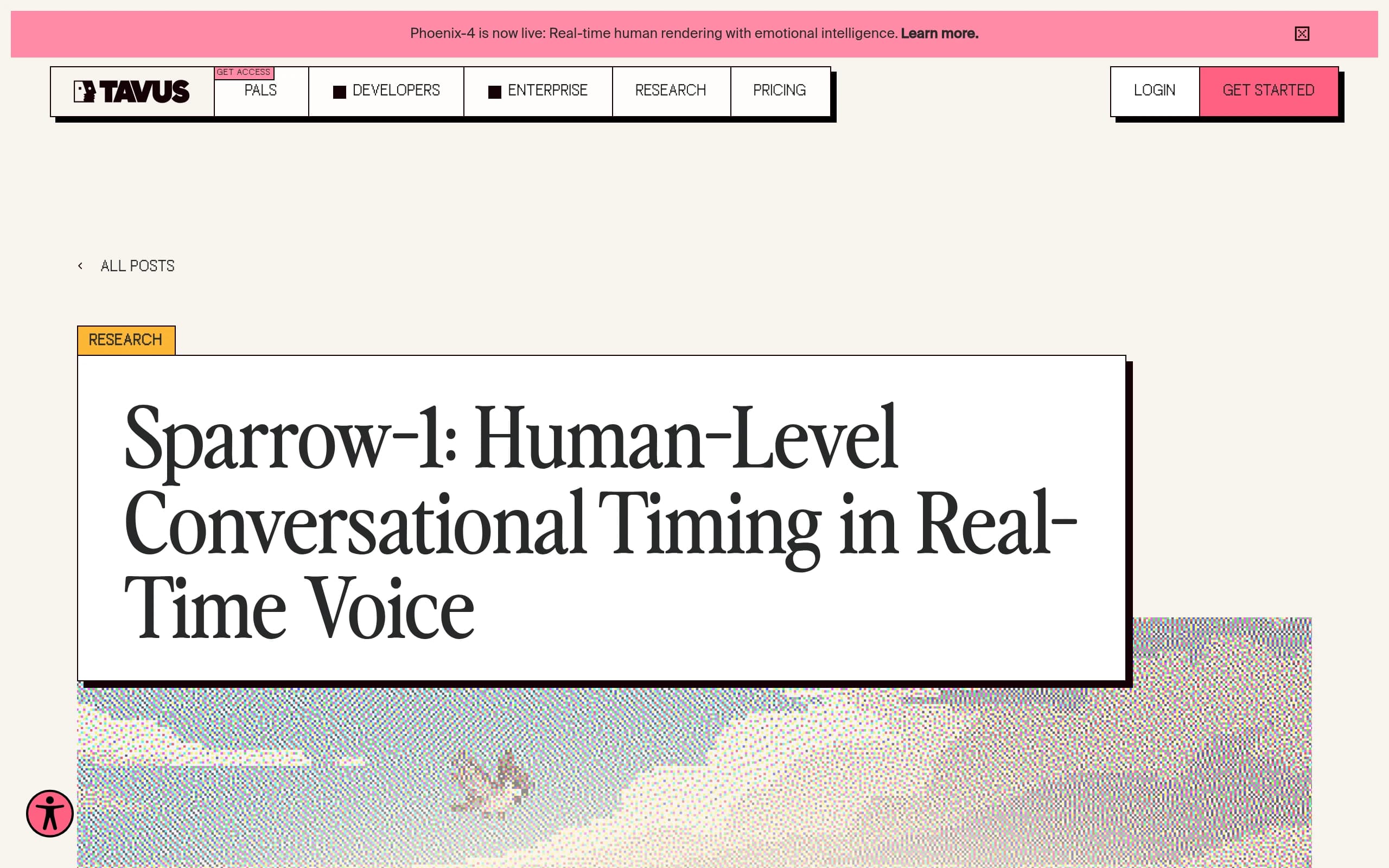Click the Sparrow-1 article headline
Image resolution: width=1389 pixels, height=868 pixels.
601,521
